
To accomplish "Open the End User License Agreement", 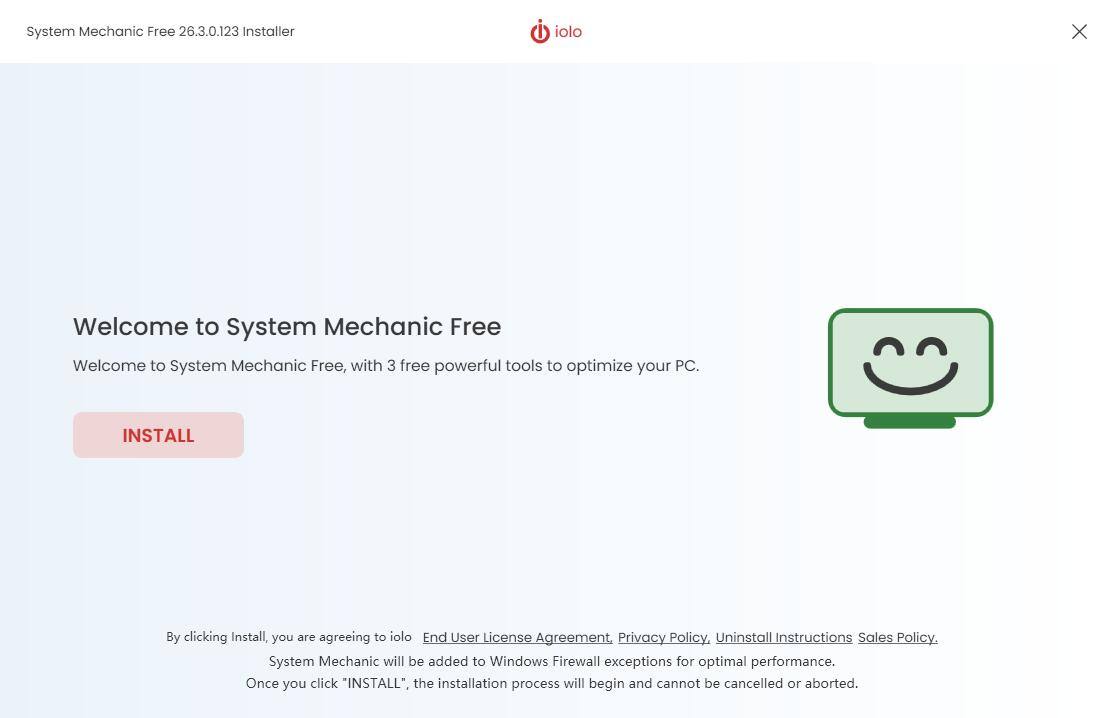I will pyautogui.click(x=517, y=637).
